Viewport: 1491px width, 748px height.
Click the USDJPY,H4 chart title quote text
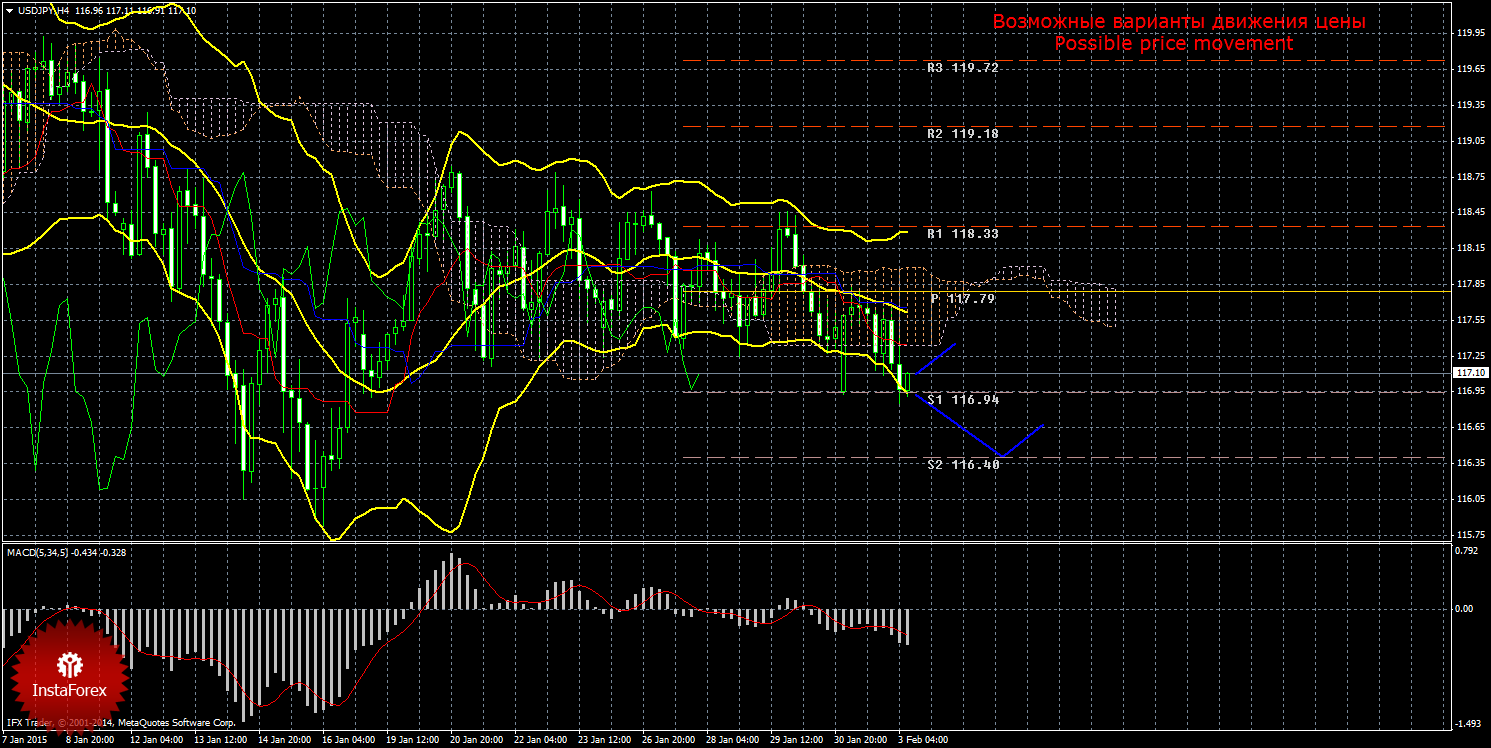pos(107,10)
